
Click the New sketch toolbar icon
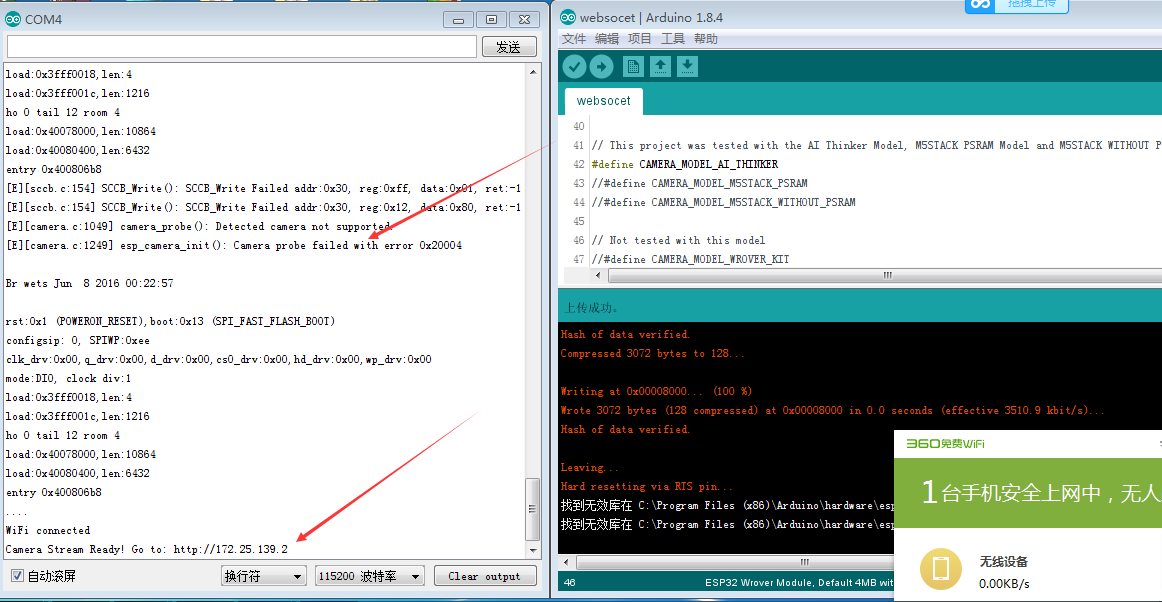pos(633,67)
